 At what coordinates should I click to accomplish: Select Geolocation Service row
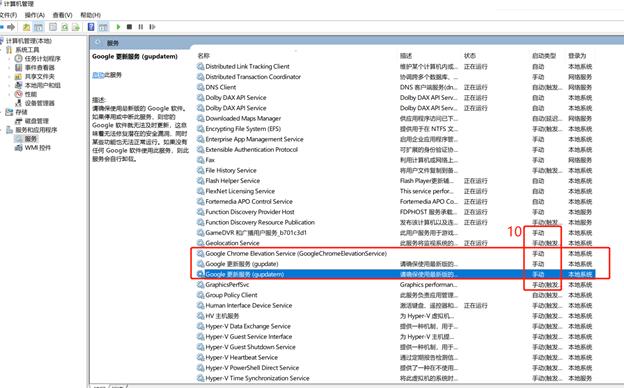[x=395, y=243]
